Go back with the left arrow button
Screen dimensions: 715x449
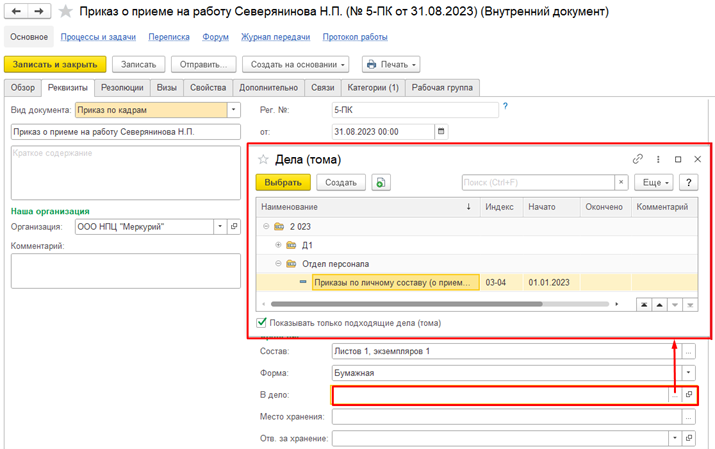[x=16, y=11]
